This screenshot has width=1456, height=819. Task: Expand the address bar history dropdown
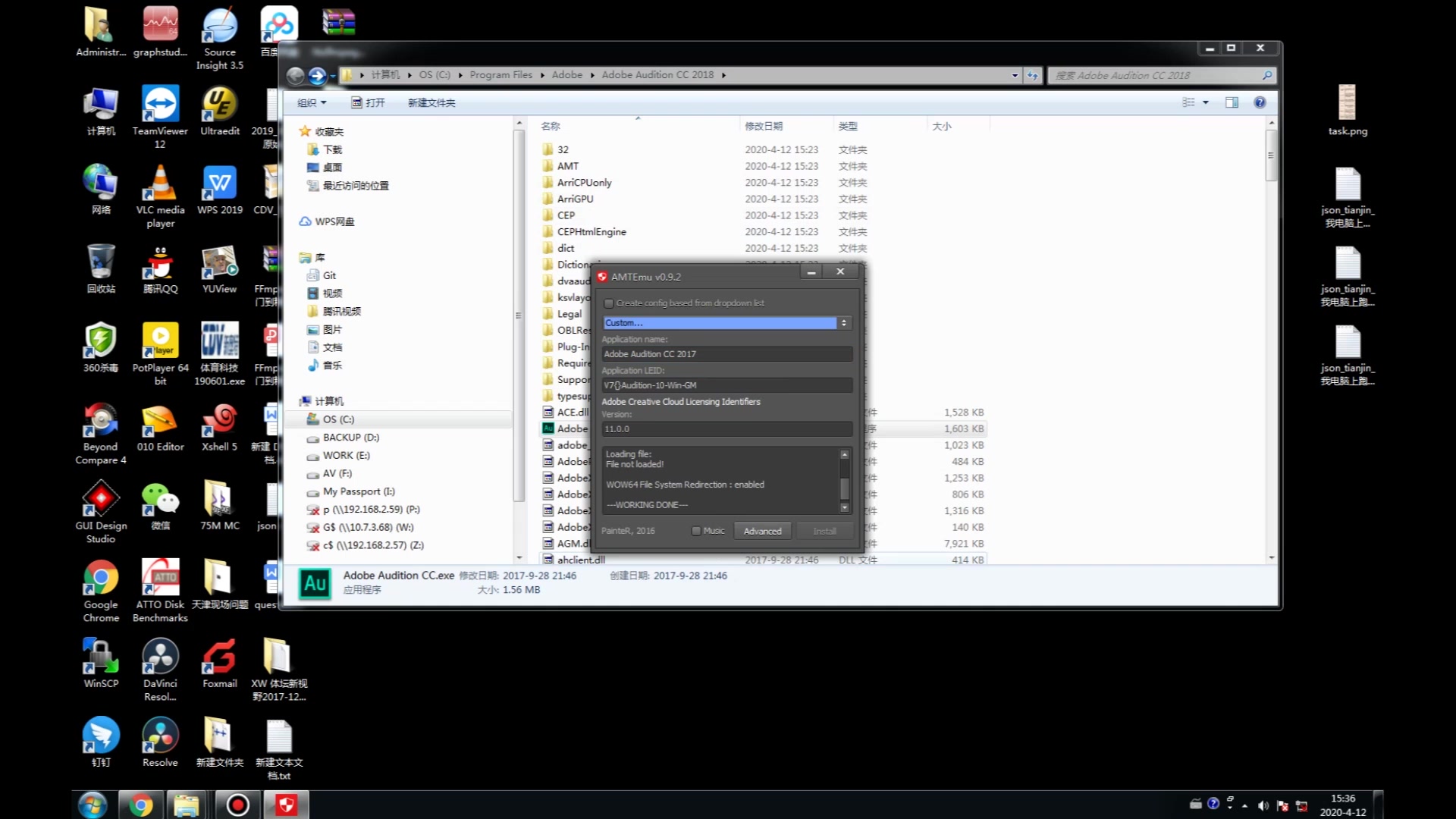(x=1015, y=75)
